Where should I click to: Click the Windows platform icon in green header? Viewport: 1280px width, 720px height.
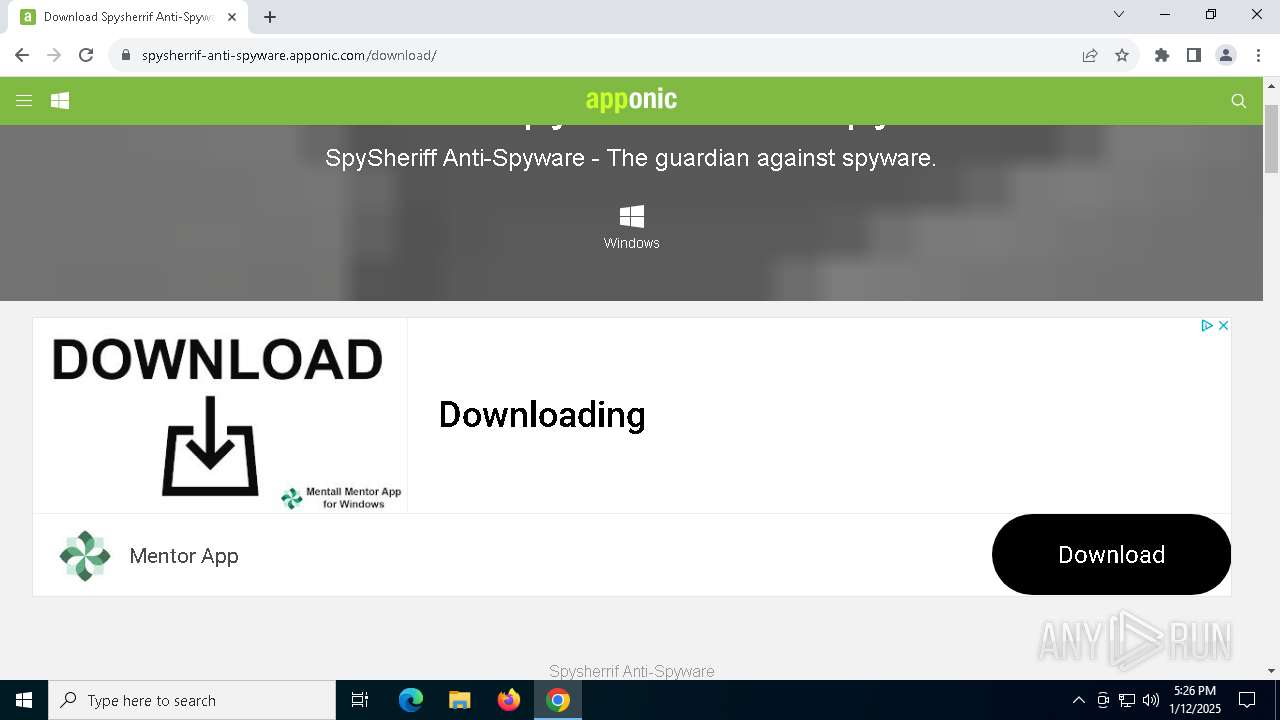60,100
